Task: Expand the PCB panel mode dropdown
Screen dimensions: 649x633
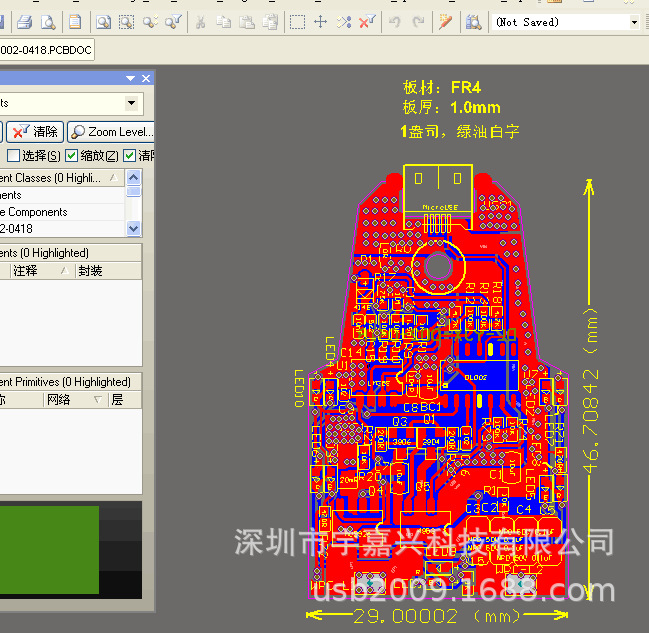Action: tap(133, 103)
